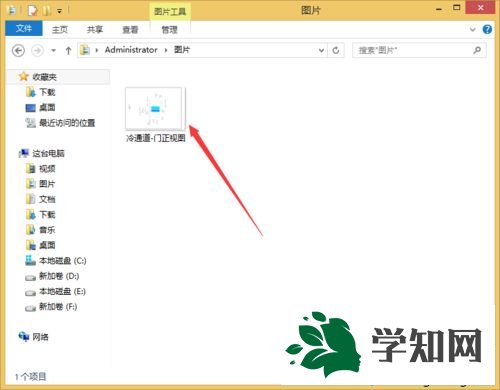Select 这台电脑 in the navigation pane
500x390 pixels.
48,153
